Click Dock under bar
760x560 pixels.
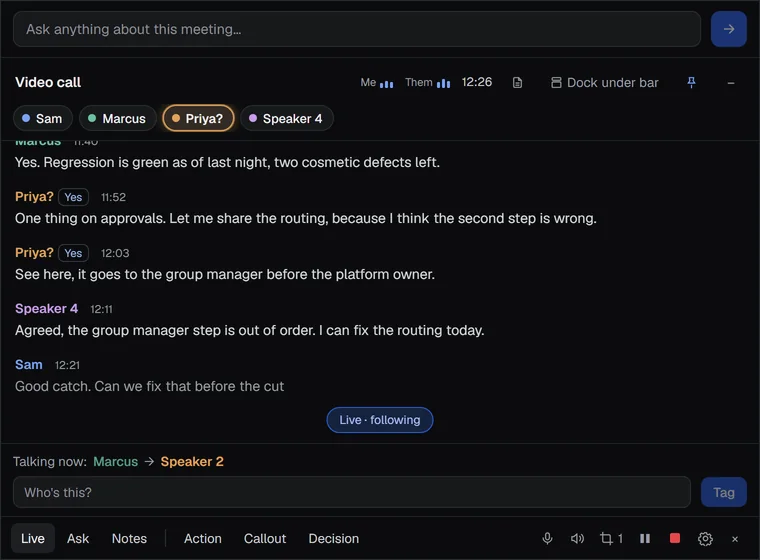[x=604, y=83]
